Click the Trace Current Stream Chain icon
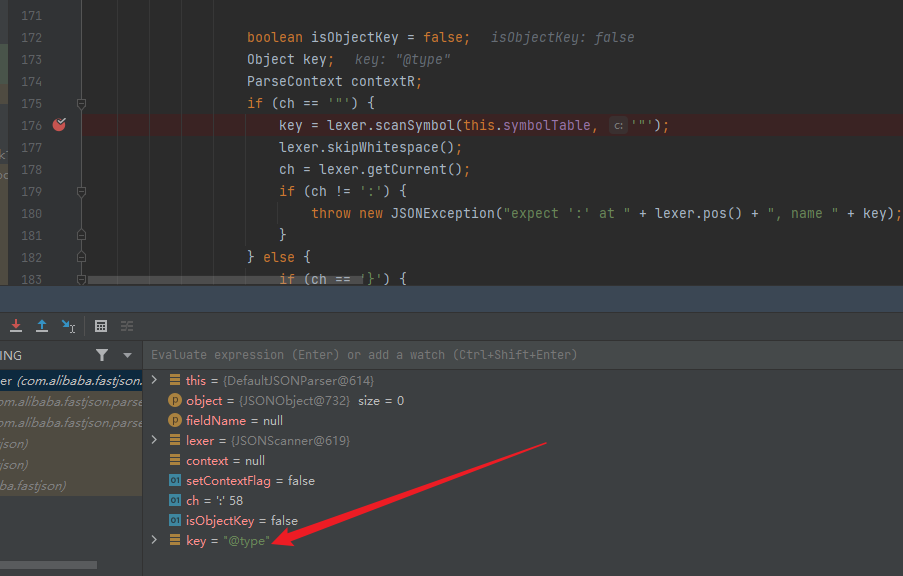 pyautogui.click(x=127, y=326)
